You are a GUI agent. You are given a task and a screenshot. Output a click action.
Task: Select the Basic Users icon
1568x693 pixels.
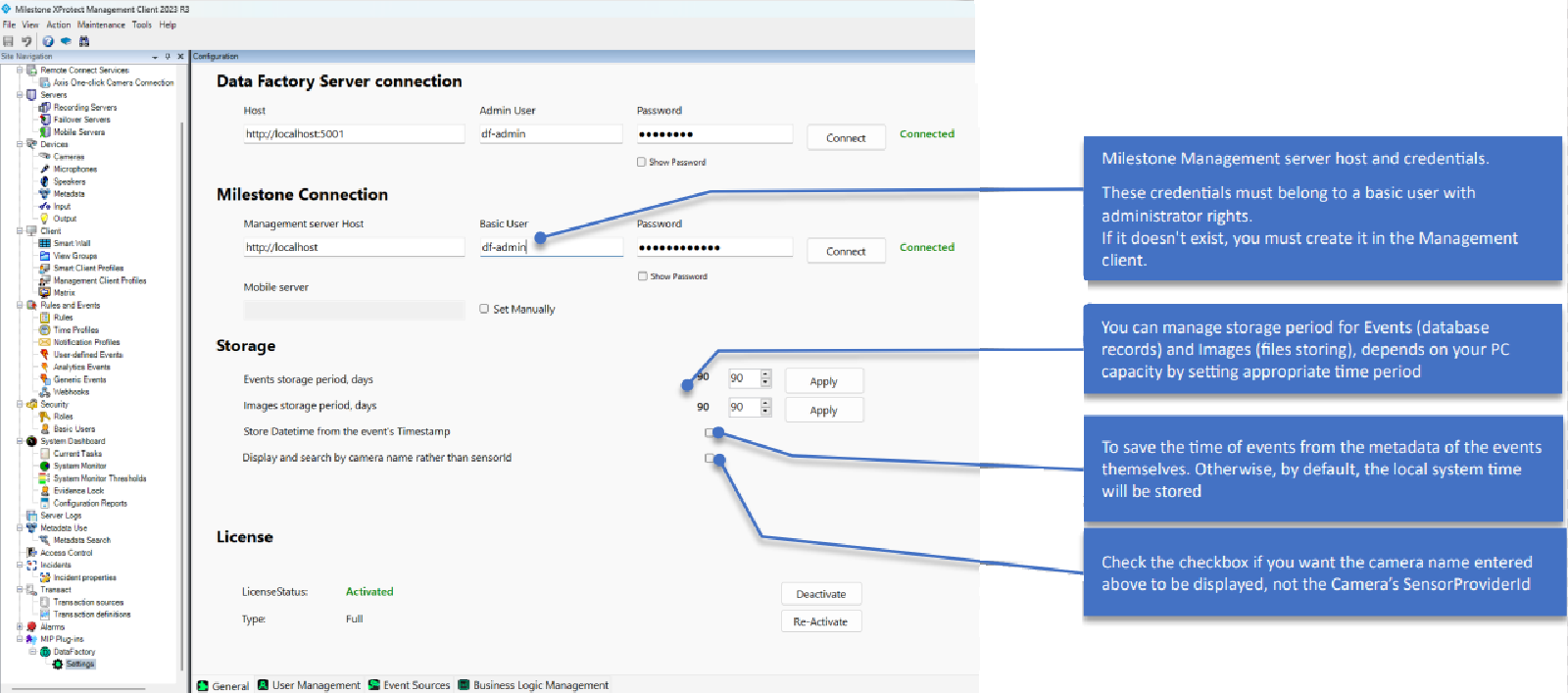[45, 429]
